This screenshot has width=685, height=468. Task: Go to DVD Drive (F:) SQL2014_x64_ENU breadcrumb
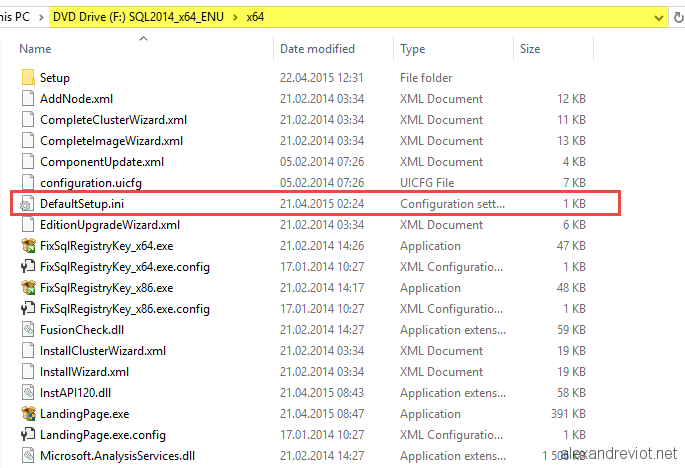pos(138,17)
